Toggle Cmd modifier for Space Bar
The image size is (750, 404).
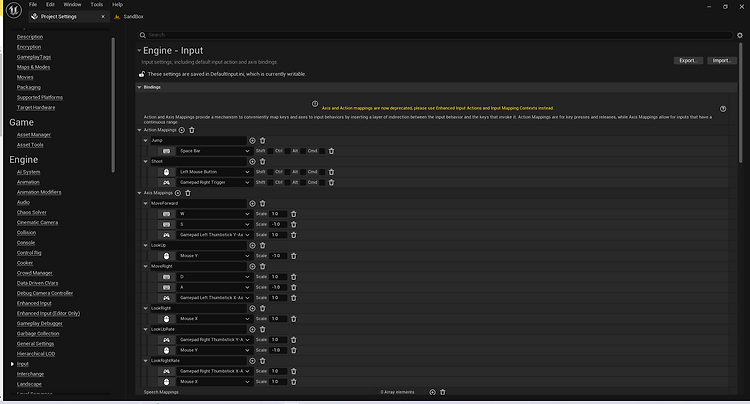click(x=322, y=151)
